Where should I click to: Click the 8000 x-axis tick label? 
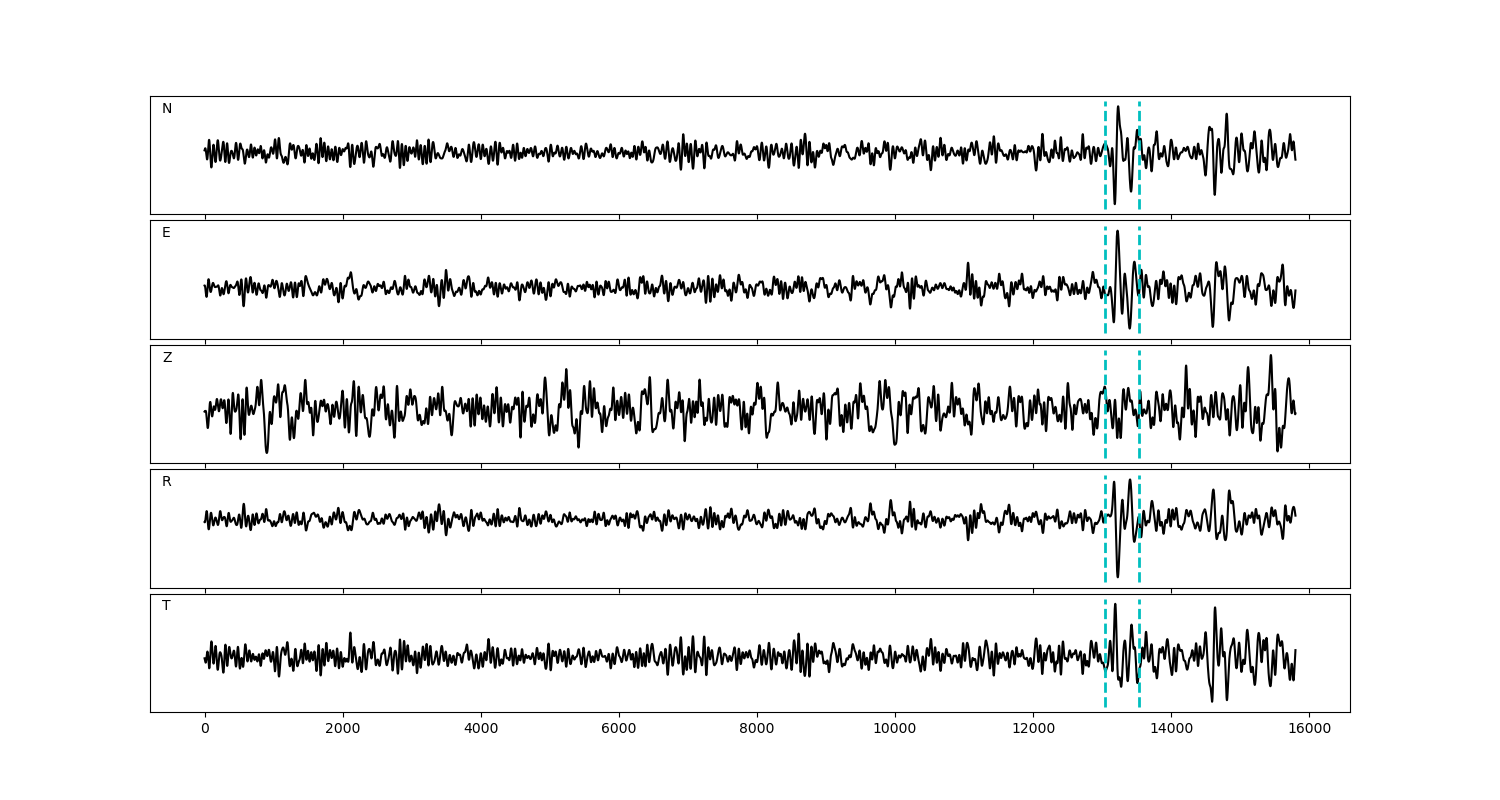tap(757, 729)
